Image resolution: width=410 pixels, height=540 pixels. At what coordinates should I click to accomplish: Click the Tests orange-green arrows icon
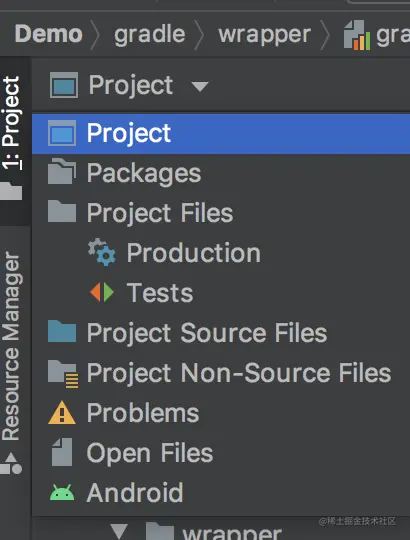[x=102, y=292]
